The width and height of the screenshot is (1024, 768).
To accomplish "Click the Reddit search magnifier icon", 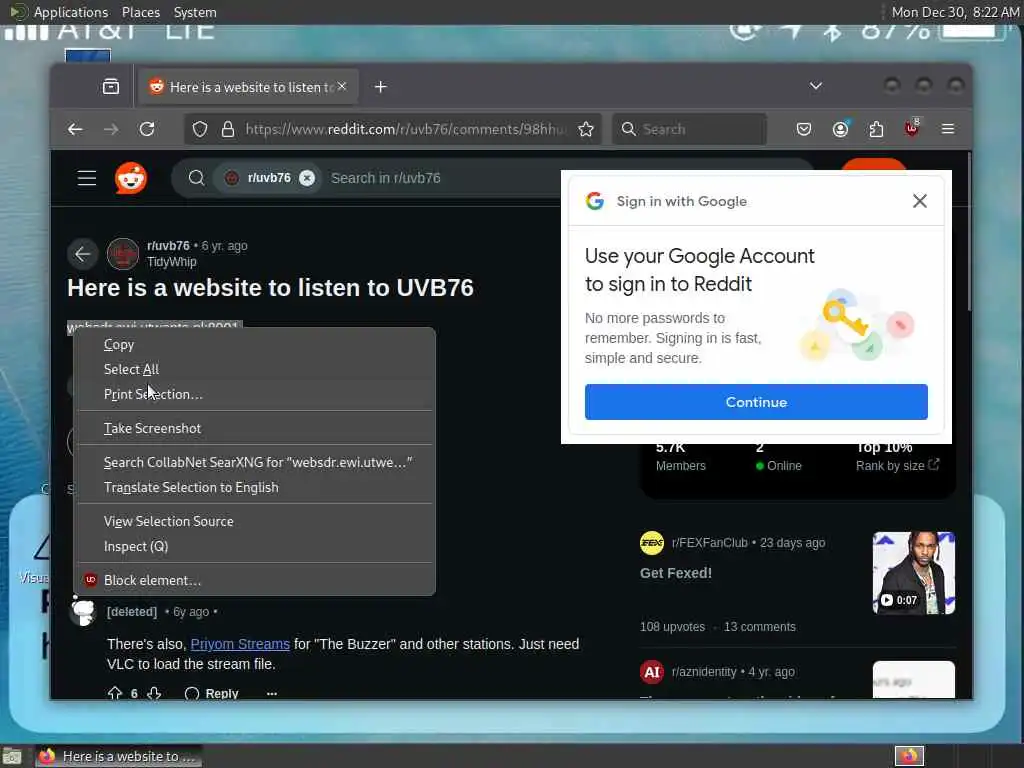I will click(197, 178).
